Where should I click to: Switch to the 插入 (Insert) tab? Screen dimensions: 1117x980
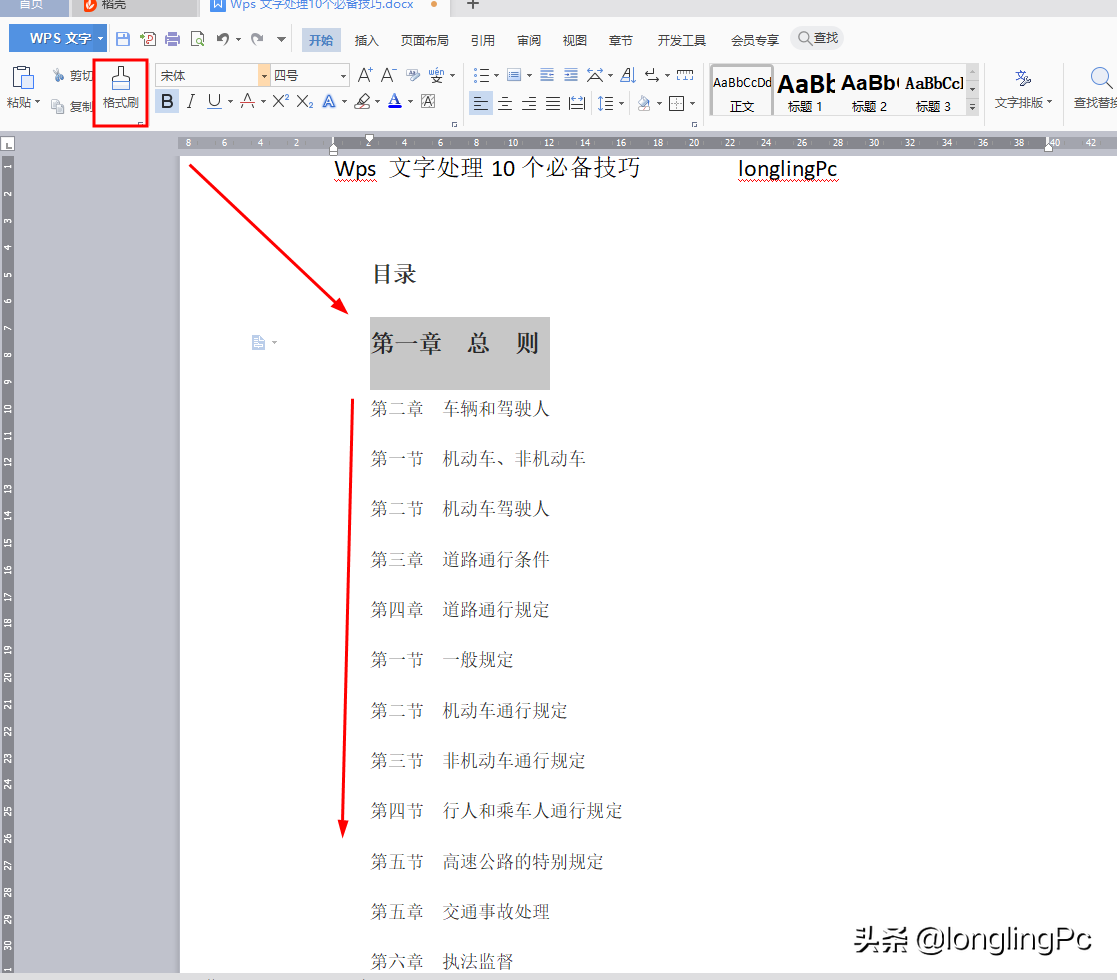366,41
